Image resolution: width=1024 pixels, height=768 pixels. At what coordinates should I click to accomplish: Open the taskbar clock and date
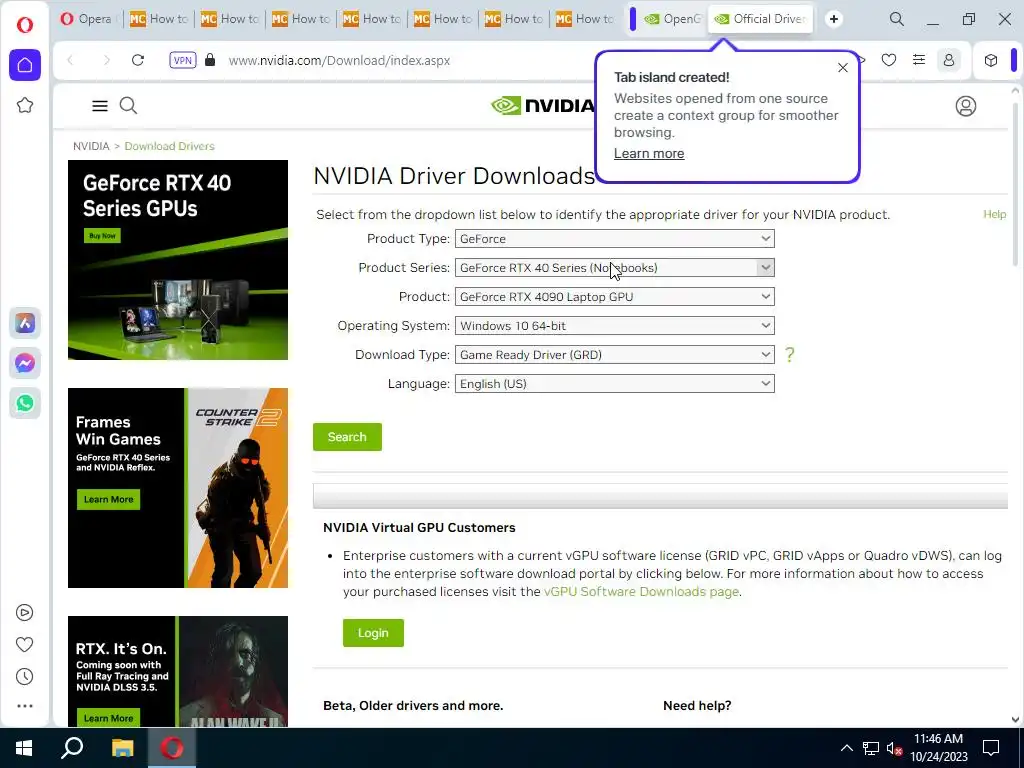tap(939, 748)
